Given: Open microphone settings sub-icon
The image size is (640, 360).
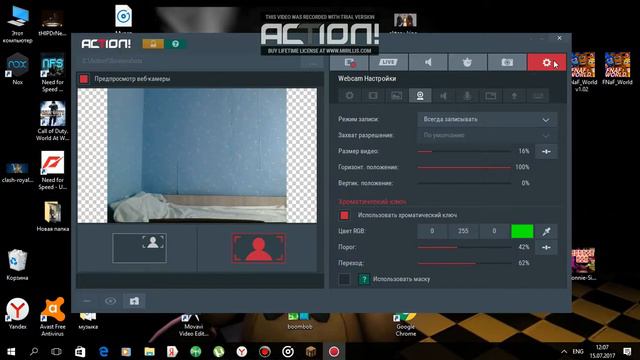Looking at the screenshot, I should (467, 96).
